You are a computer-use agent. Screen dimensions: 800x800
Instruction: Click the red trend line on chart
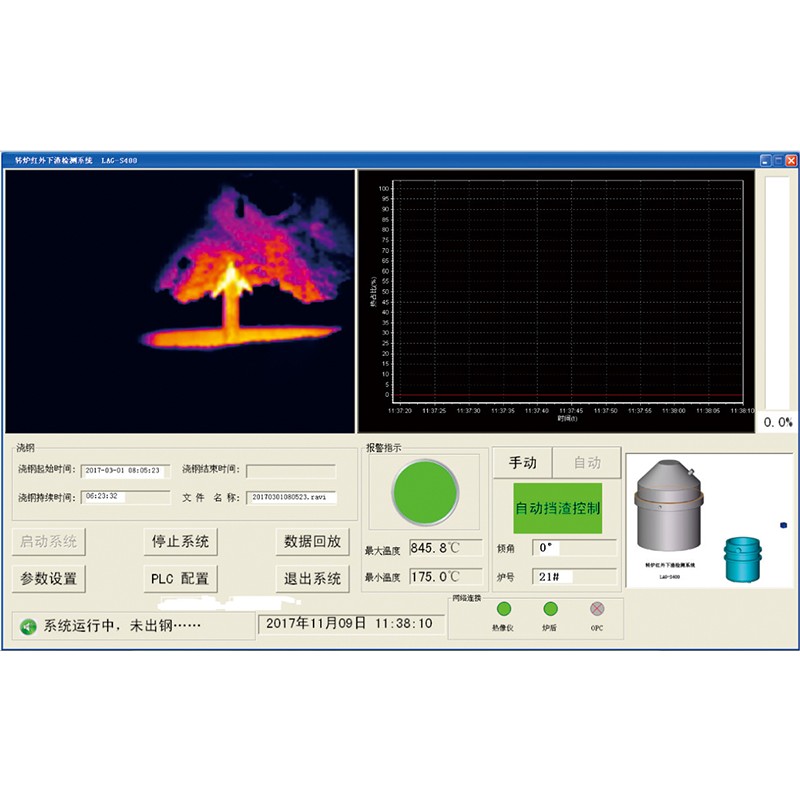[568, 395]
